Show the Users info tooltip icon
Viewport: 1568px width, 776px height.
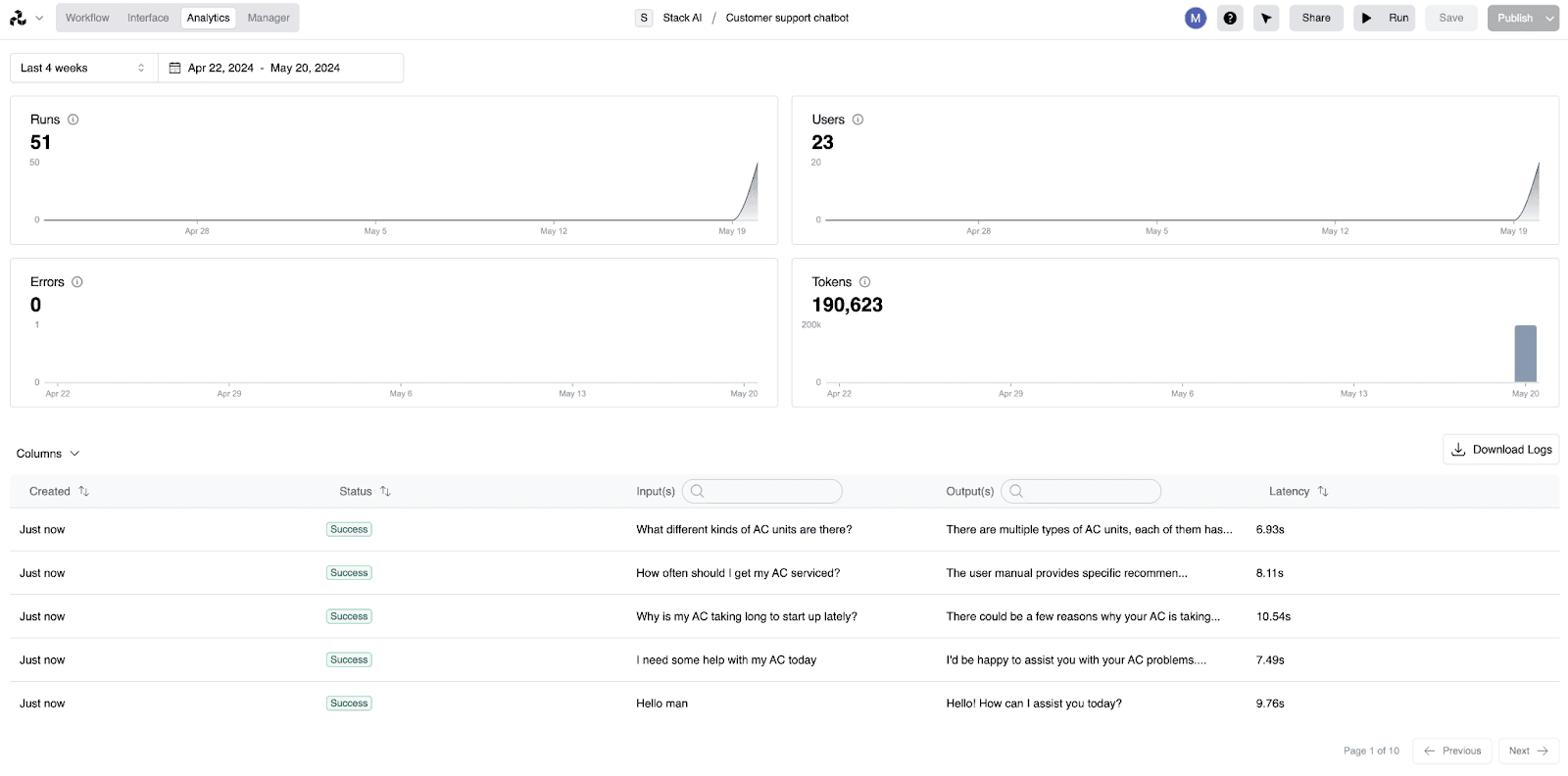(857, 120)
